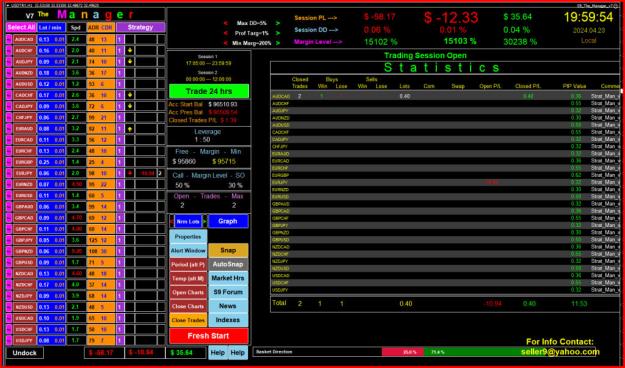Open the News panel

(x=228, y=306)
